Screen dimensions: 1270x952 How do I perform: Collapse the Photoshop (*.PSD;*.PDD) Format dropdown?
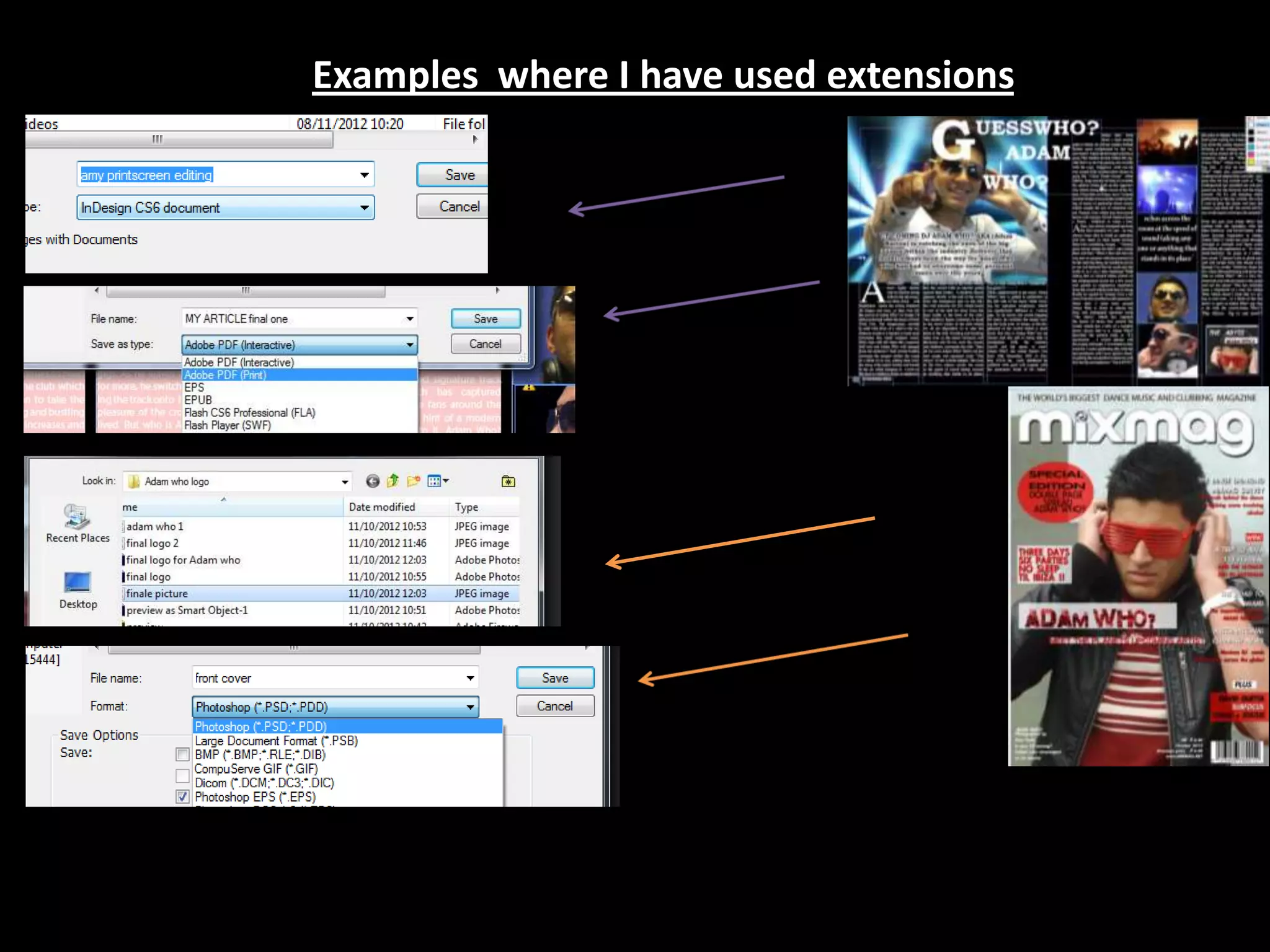(x=471, y=707)
